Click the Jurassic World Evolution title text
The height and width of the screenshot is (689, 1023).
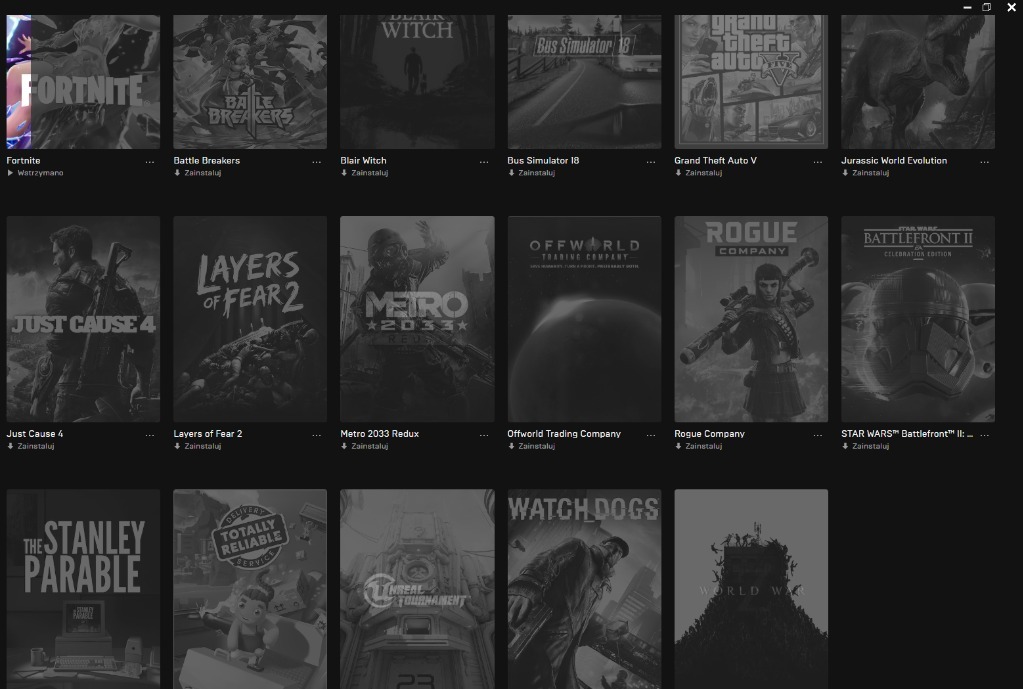[x=894, y=161]
